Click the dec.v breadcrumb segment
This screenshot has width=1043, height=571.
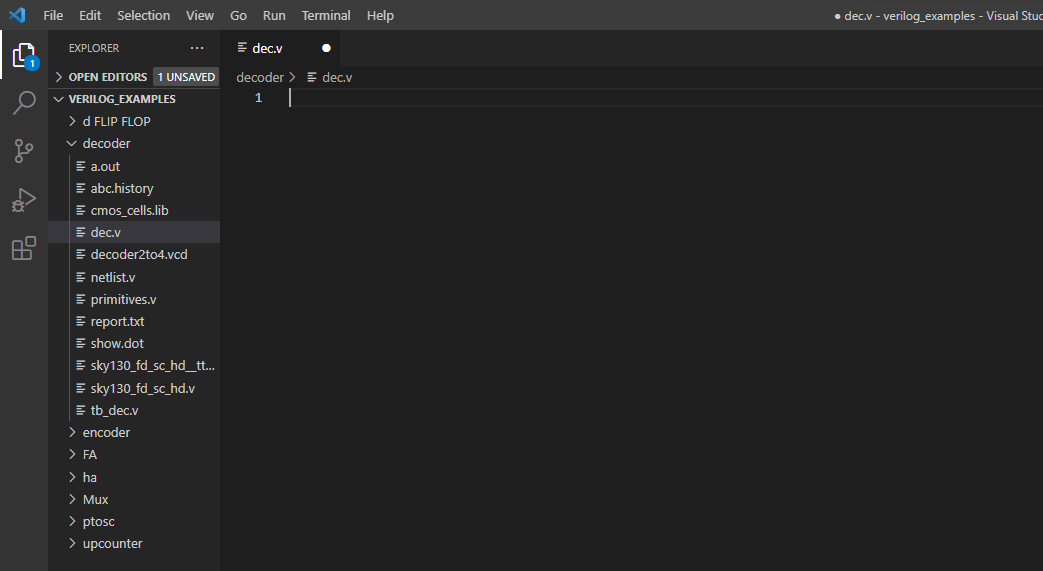tap(337, 77)
